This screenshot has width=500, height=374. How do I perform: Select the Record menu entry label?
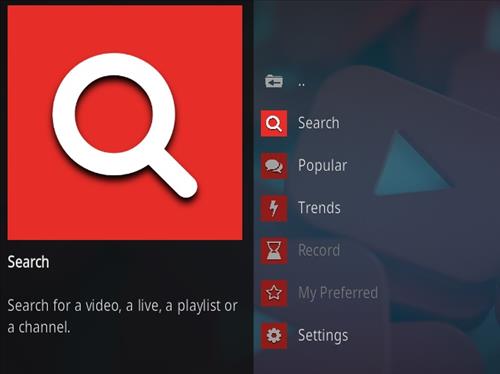[x=319, y=250]
